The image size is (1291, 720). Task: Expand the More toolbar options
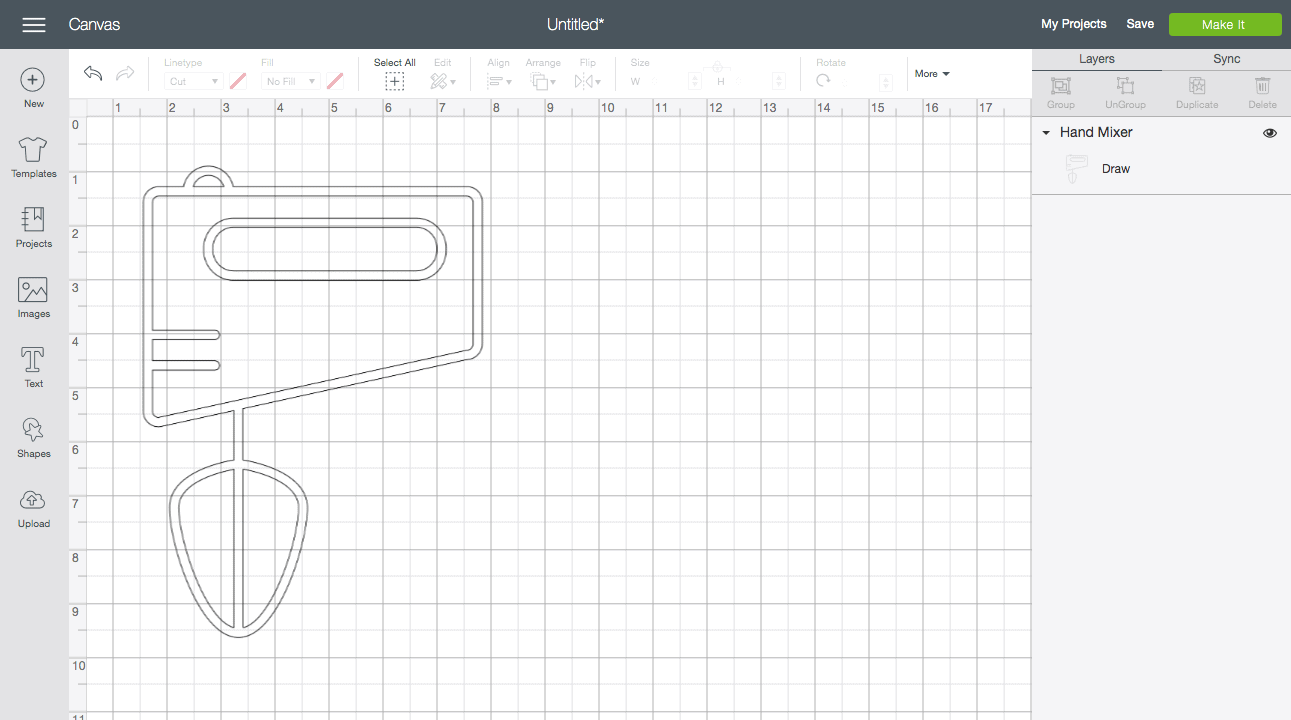point(932,74)
